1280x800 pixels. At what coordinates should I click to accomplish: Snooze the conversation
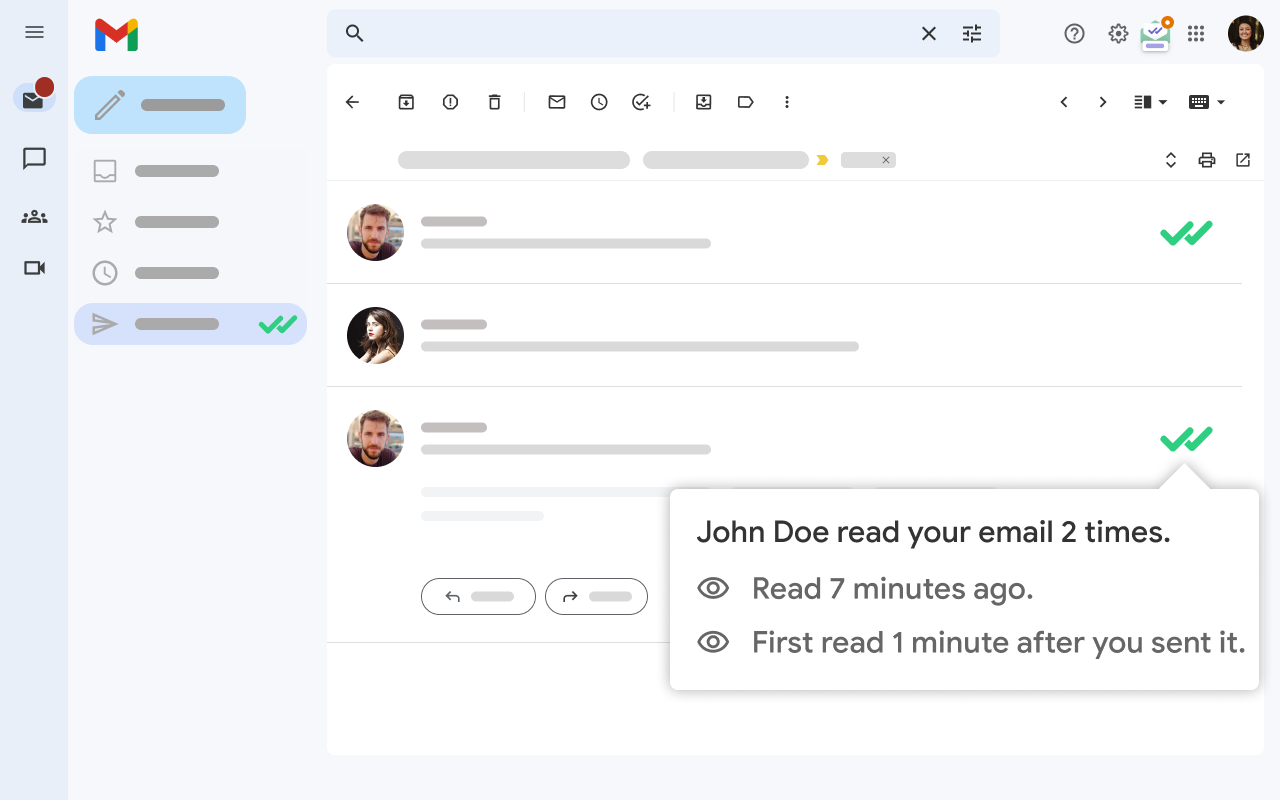[x=599, y=101]
